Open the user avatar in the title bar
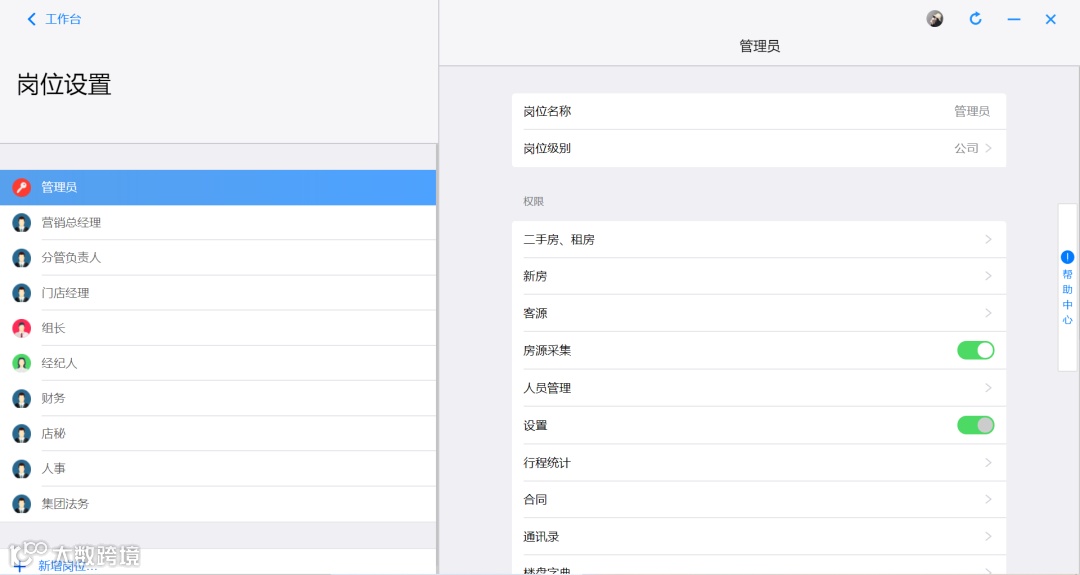This screenshot has width=1080, height=575. tap(935, 19)
